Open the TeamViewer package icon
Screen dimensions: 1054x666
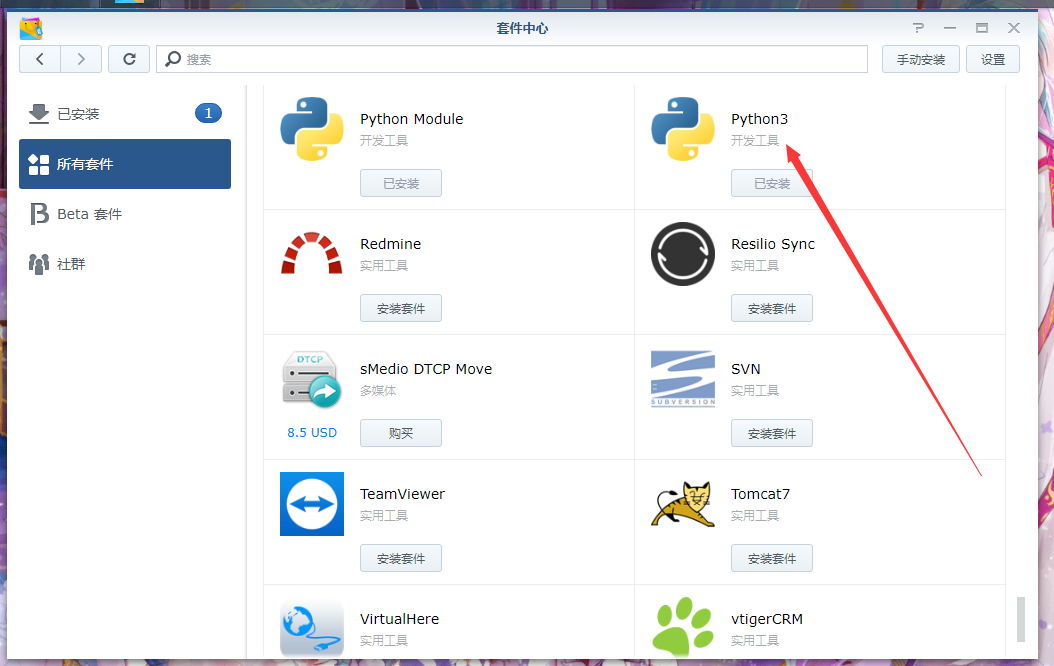(311, 504)
